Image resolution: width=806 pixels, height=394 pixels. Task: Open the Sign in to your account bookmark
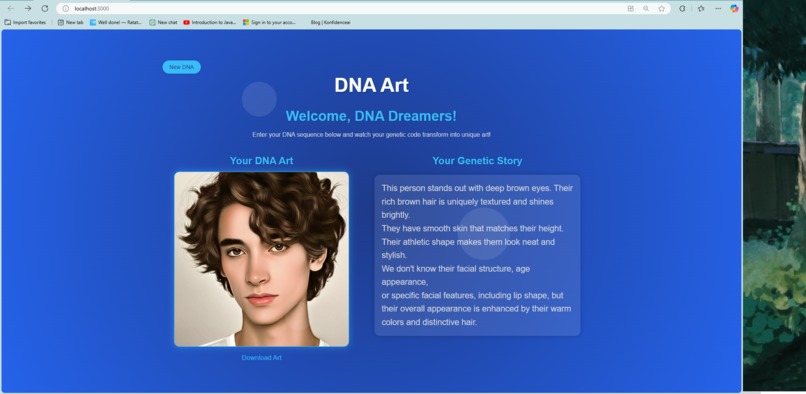(x=269, y=23)
